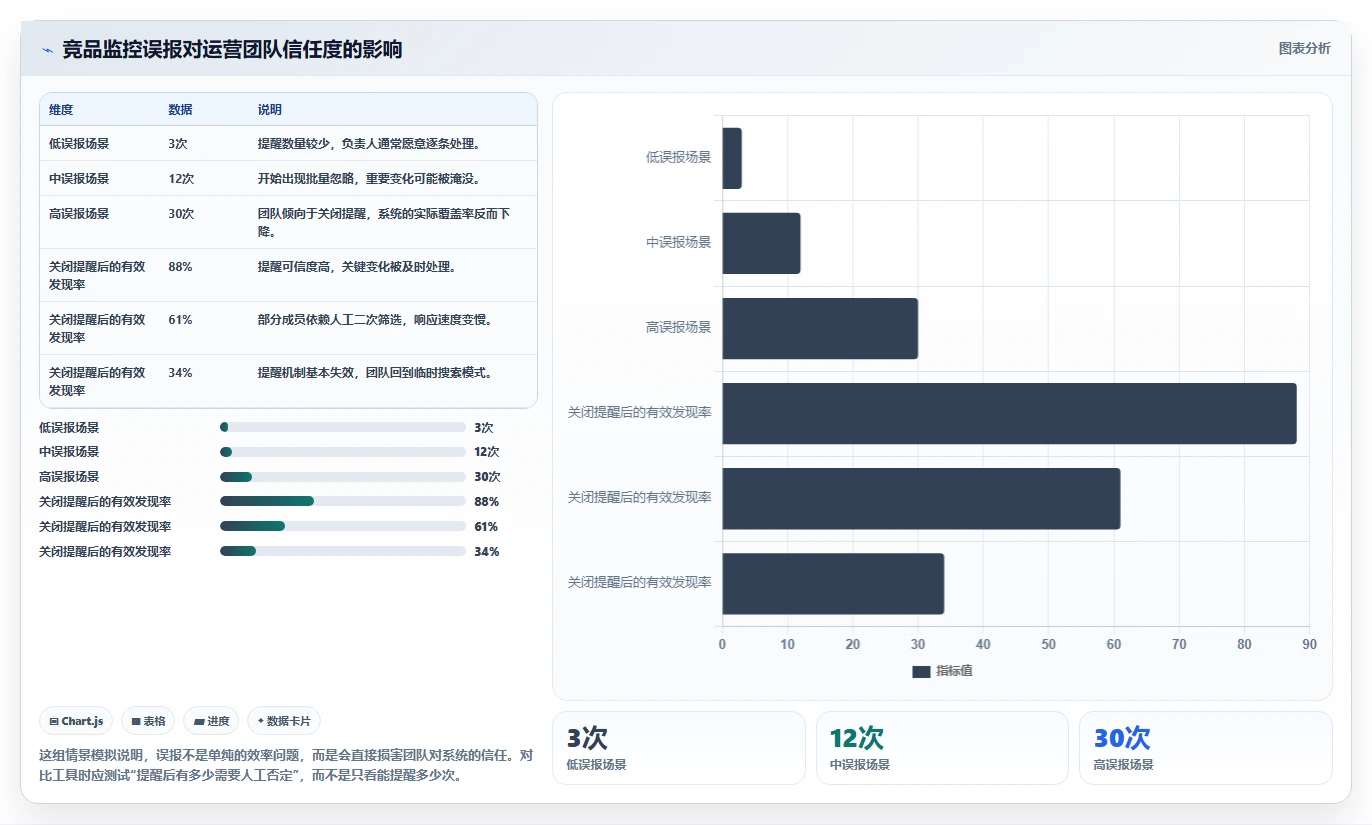Click the 数据 column header
The height and width of the screenshot is (825, 1372).
coord(180,110)
